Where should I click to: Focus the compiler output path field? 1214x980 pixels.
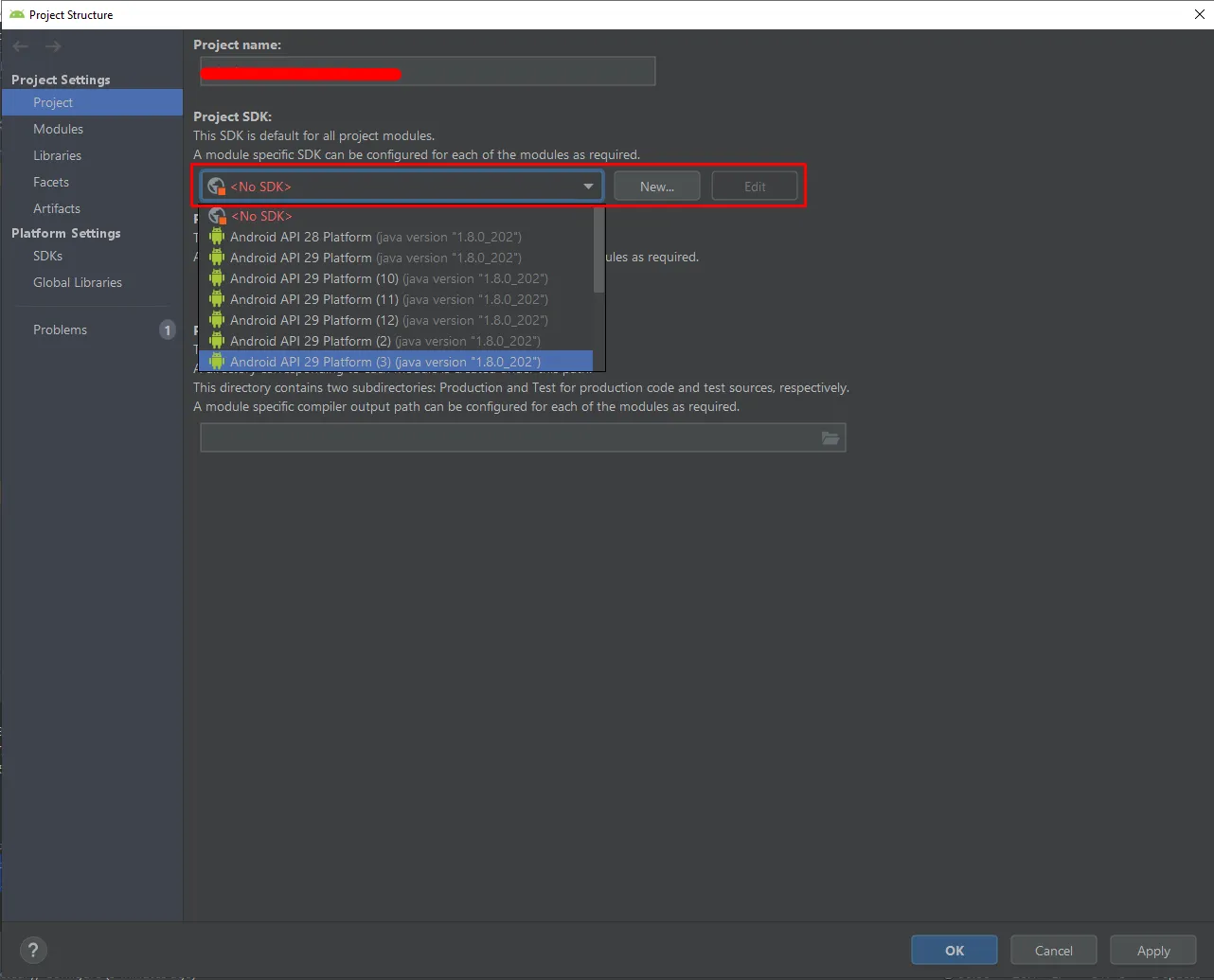523,437
